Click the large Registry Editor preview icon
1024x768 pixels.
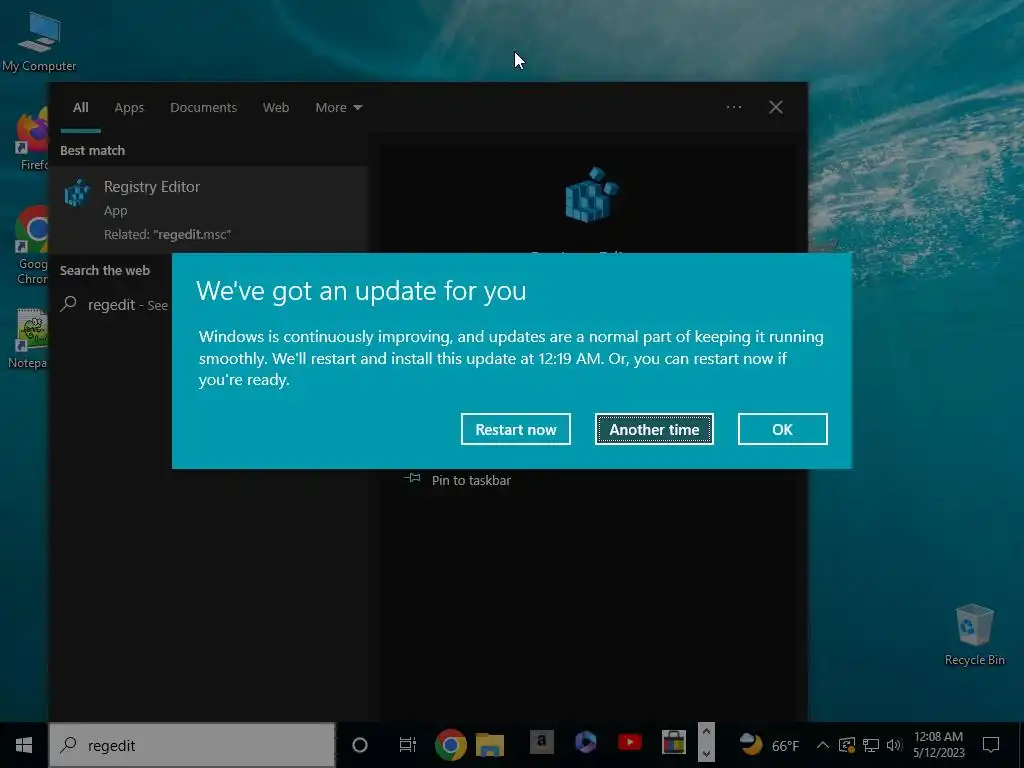coord(591,195)
